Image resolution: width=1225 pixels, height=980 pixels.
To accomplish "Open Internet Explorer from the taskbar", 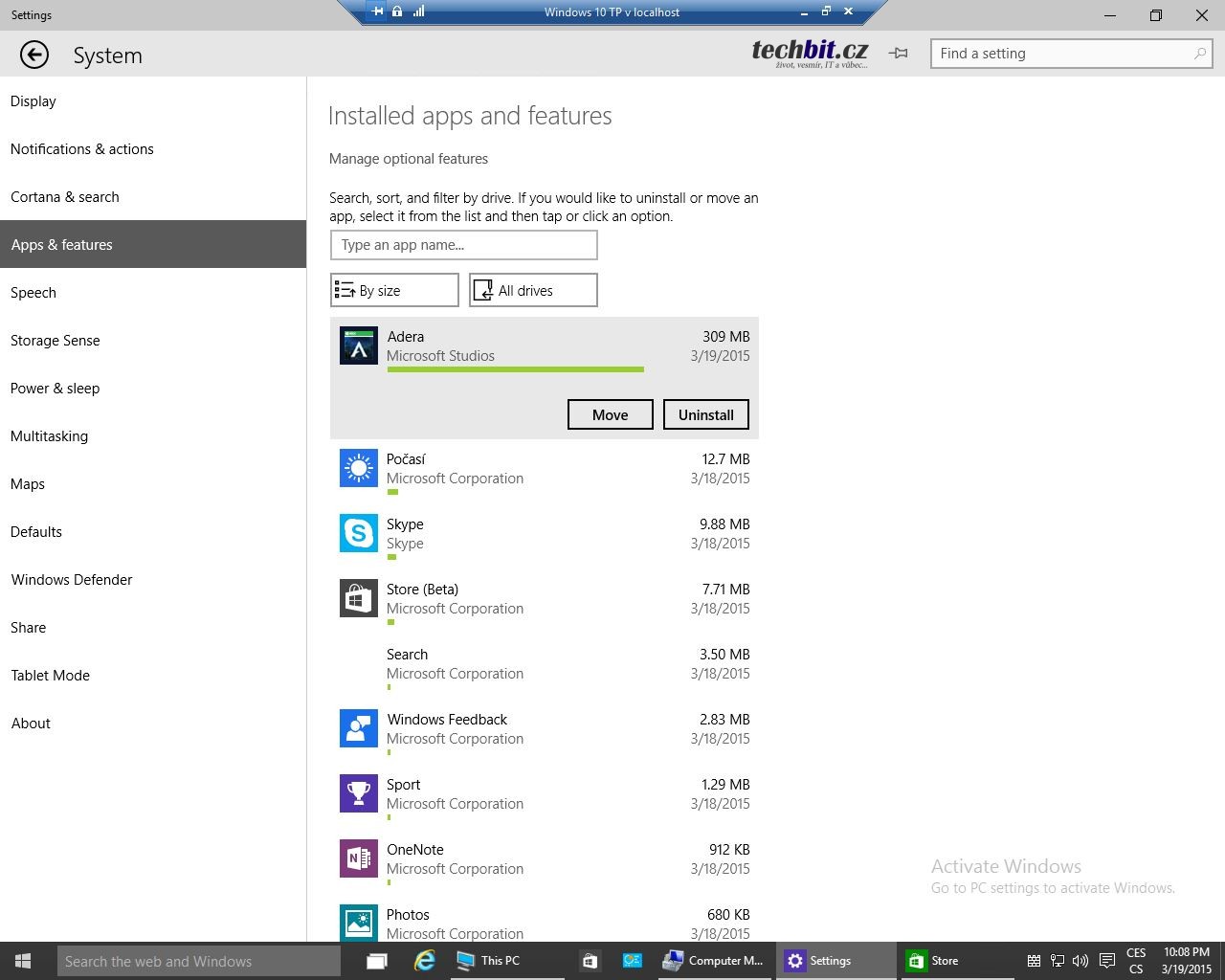I will [x=424, y=961].
